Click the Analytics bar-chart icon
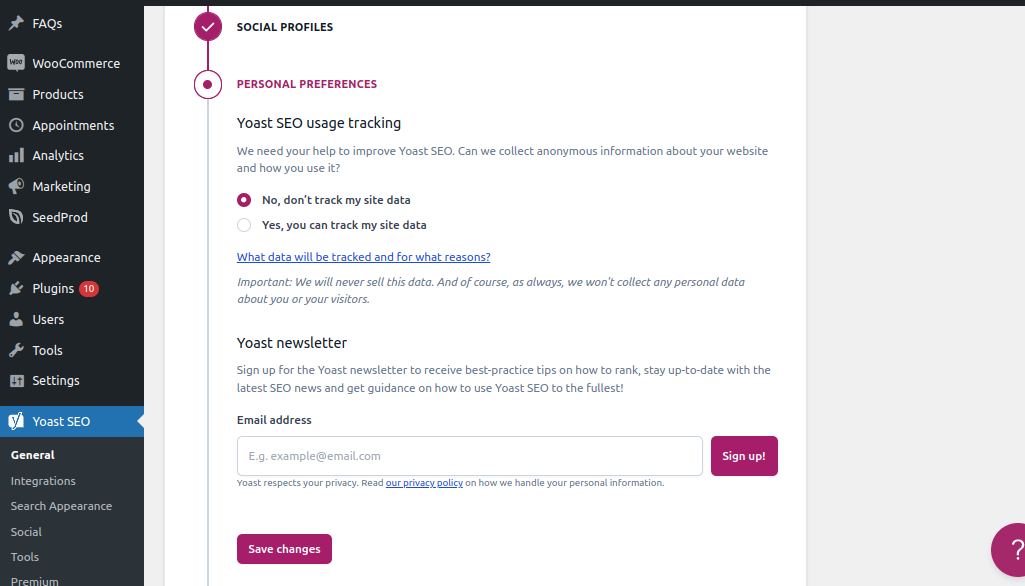 16,155
